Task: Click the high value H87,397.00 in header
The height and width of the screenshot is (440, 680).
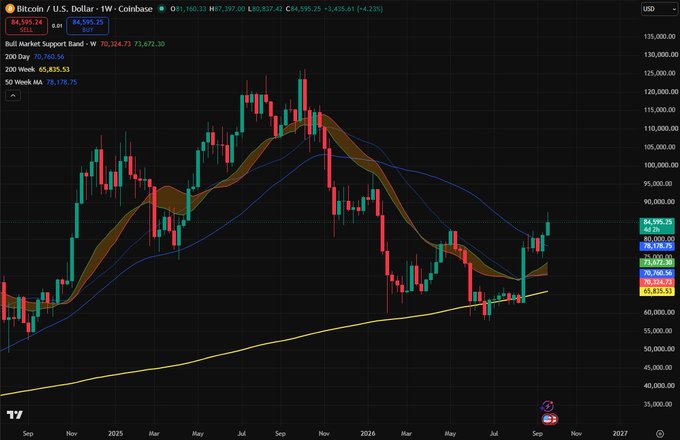Action: [x=227, y=9]
